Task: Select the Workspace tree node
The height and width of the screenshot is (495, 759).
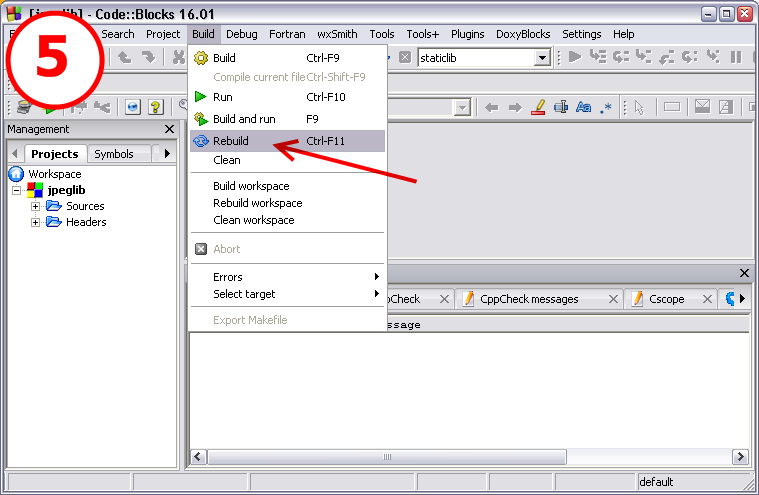Action: pyautogui.click(x=55, y=174)
